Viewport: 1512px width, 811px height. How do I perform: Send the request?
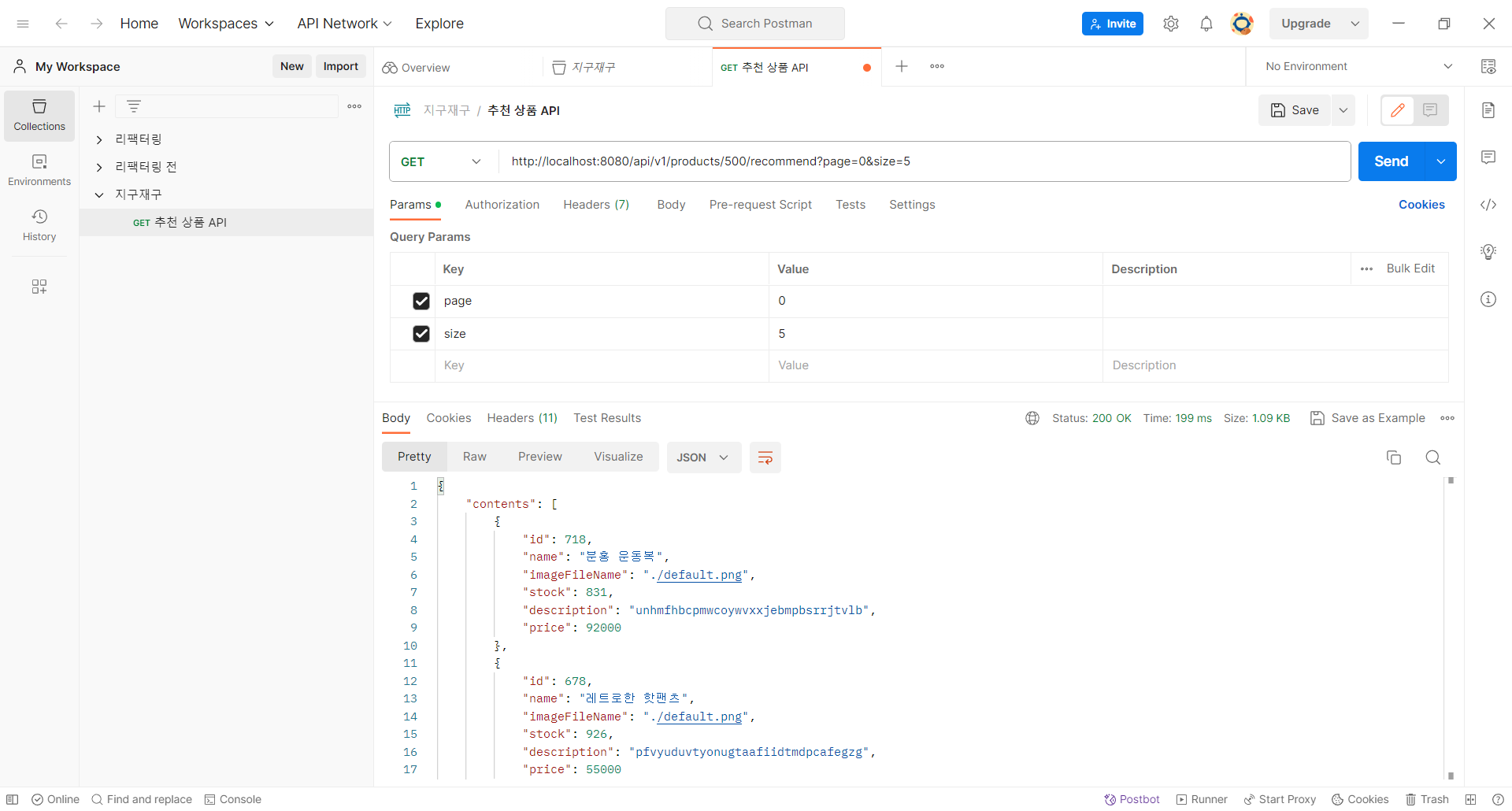tap(1391, 161)
